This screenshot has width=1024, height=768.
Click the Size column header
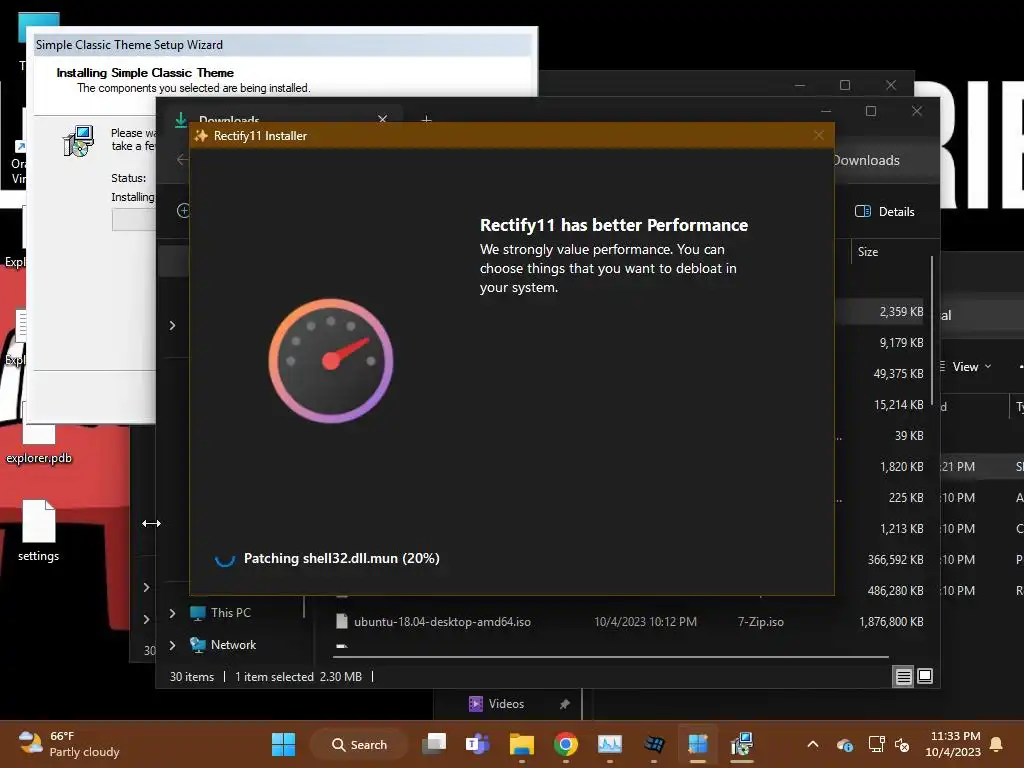pos(868,252)
